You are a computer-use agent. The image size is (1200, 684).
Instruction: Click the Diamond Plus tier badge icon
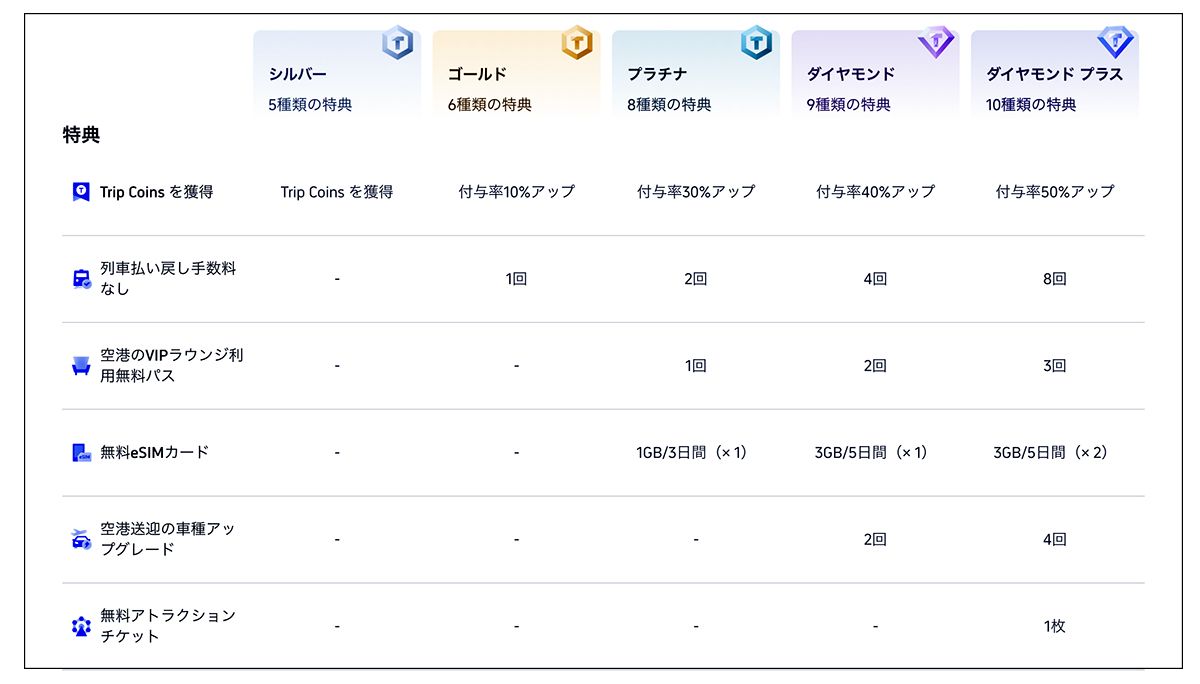click(x=1115, y=42)
